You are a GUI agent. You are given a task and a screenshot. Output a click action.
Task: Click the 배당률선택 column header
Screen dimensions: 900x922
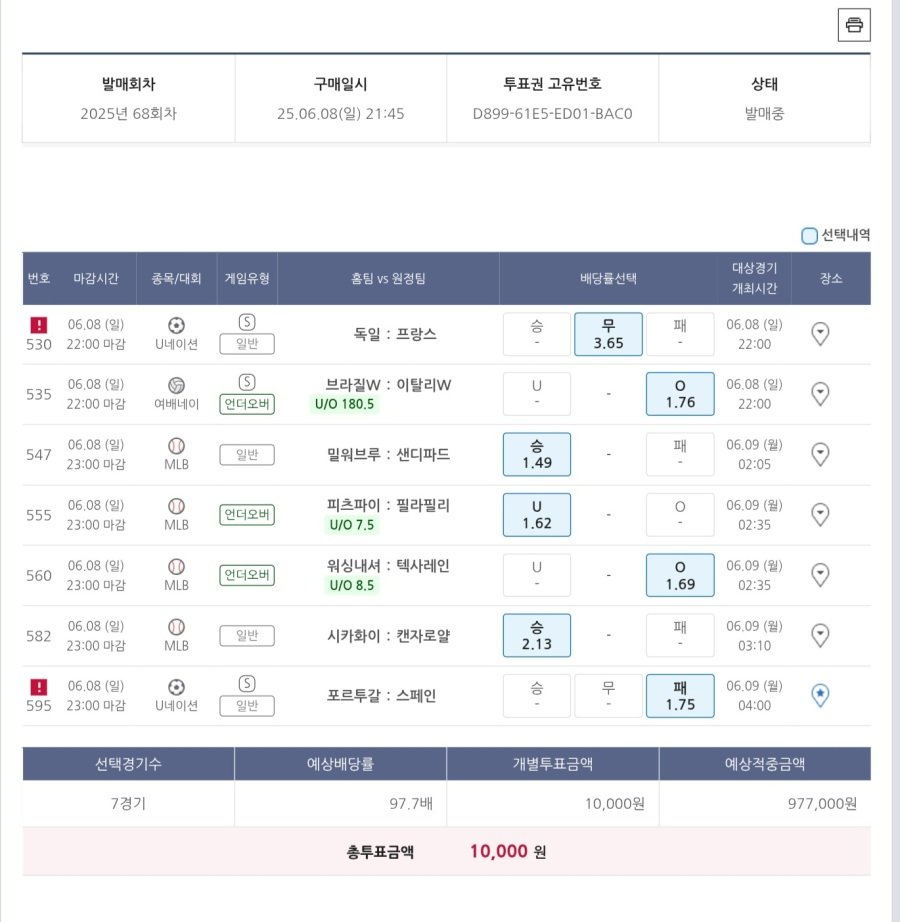point(608,279)
